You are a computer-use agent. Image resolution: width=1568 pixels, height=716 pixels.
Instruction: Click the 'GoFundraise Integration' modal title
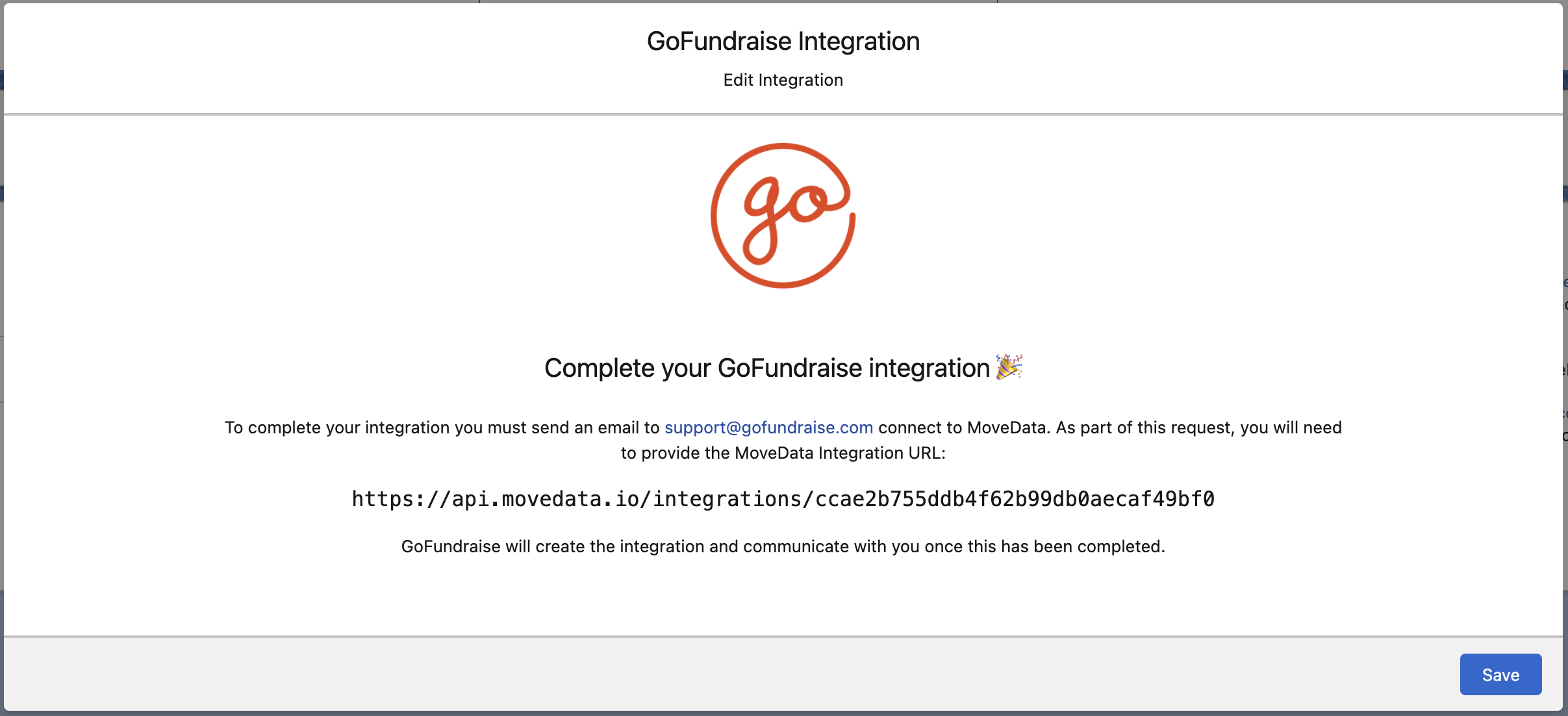[x=783, y=42]
